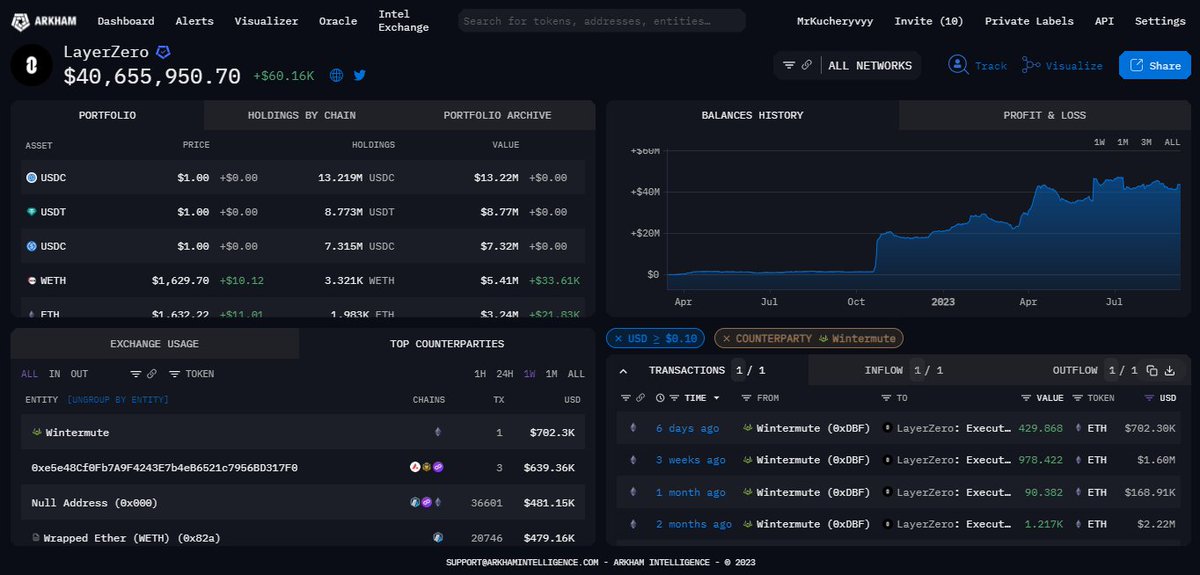The width and height of the screenshot is (1200, 575).
Task: Click filter icon beside link icon in counterparties
Action: 136,374
